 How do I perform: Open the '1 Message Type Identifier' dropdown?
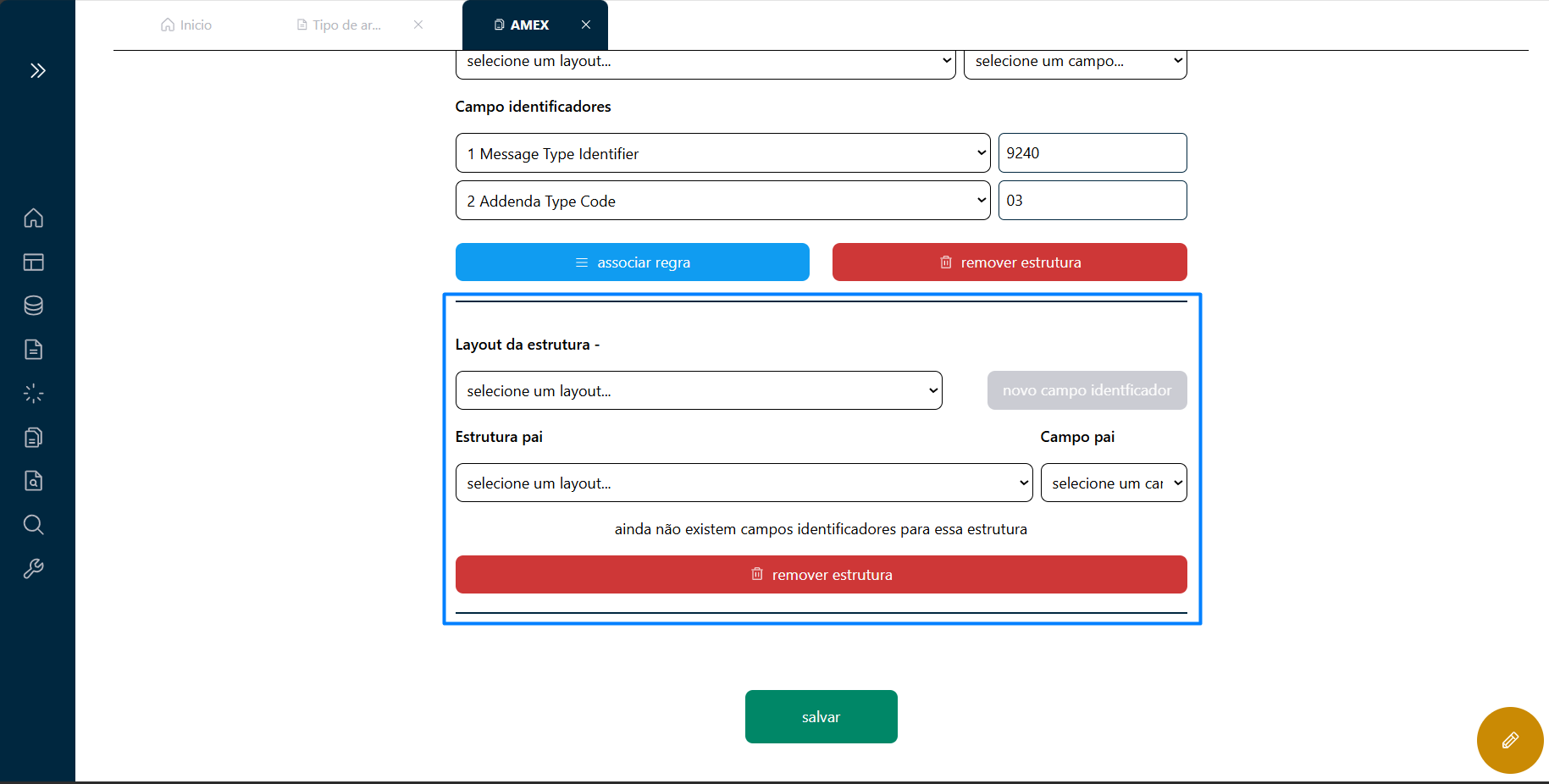(722, 153)
